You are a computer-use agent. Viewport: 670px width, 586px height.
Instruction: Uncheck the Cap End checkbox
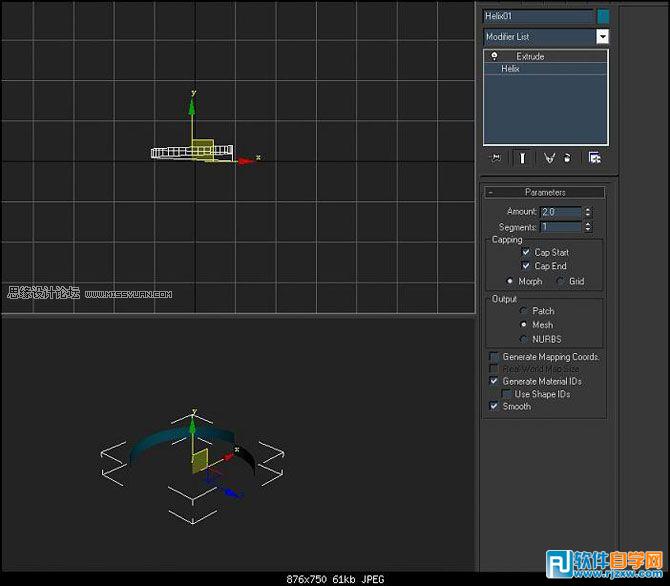pos(526,266)
